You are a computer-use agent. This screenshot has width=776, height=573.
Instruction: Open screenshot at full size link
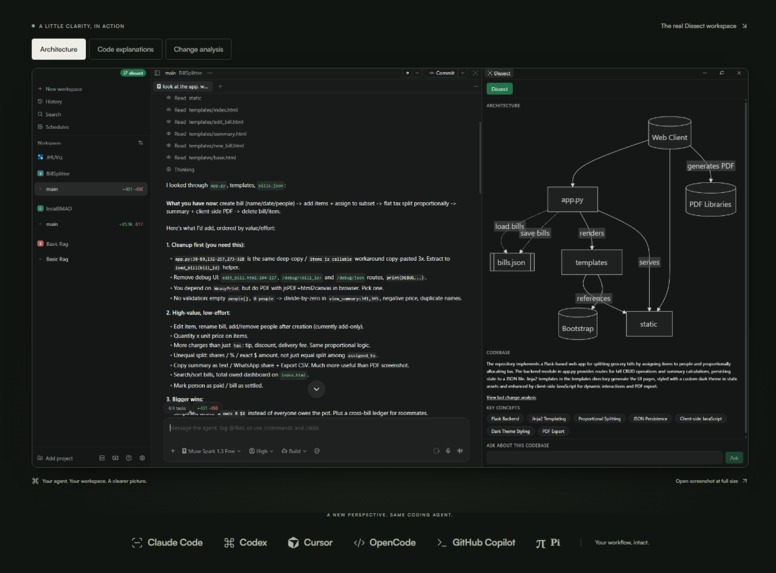[x=711, y=481]
